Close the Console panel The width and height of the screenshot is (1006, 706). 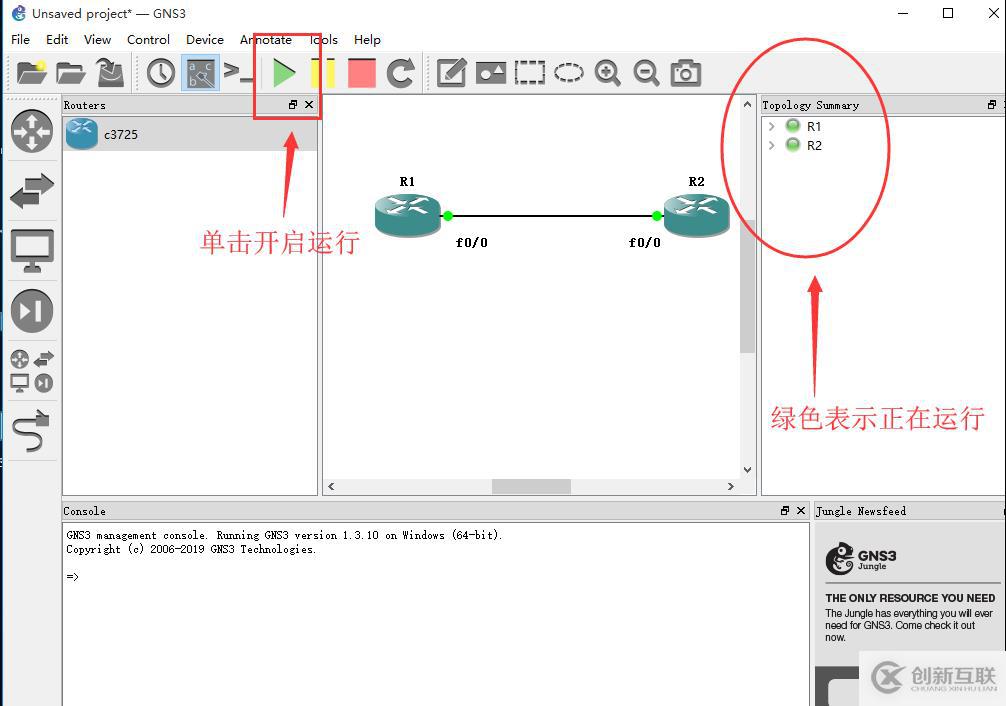pos(801,511)
